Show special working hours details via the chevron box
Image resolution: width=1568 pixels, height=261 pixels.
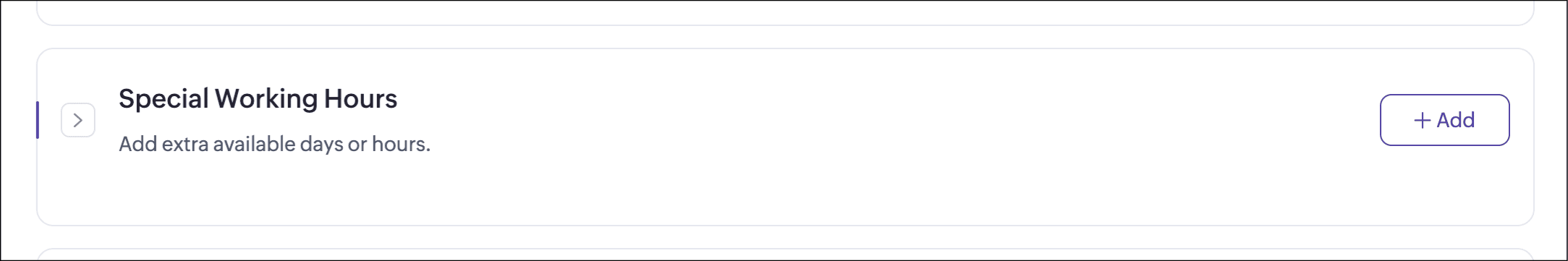click(x=78, y=120)
